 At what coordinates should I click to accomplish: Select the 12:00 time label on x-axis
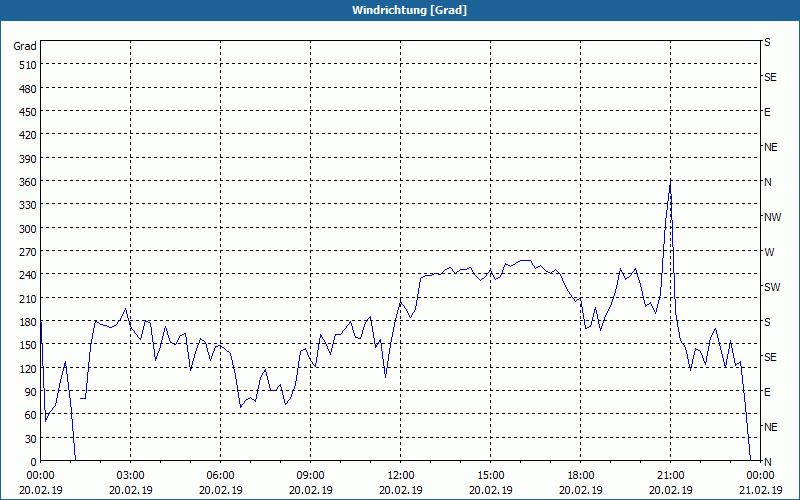[401, 476]
